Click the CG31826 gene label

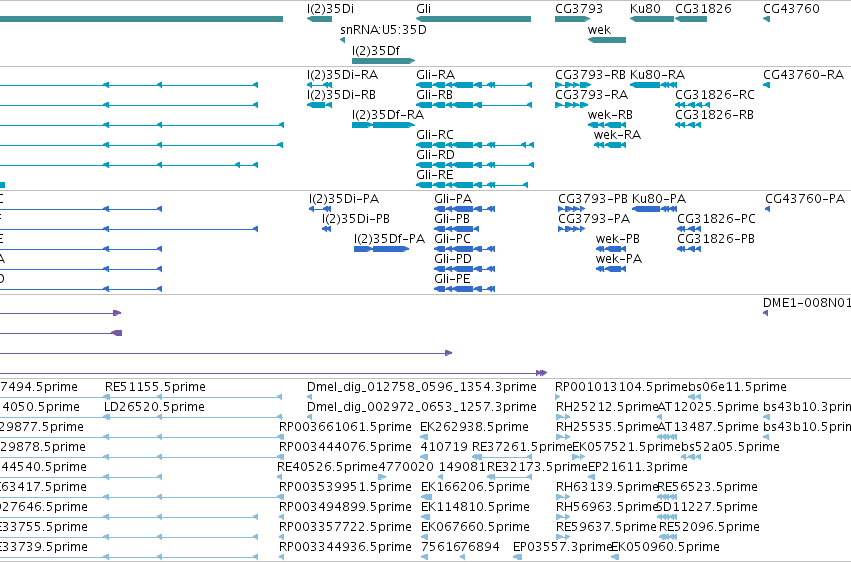(703, 9)
